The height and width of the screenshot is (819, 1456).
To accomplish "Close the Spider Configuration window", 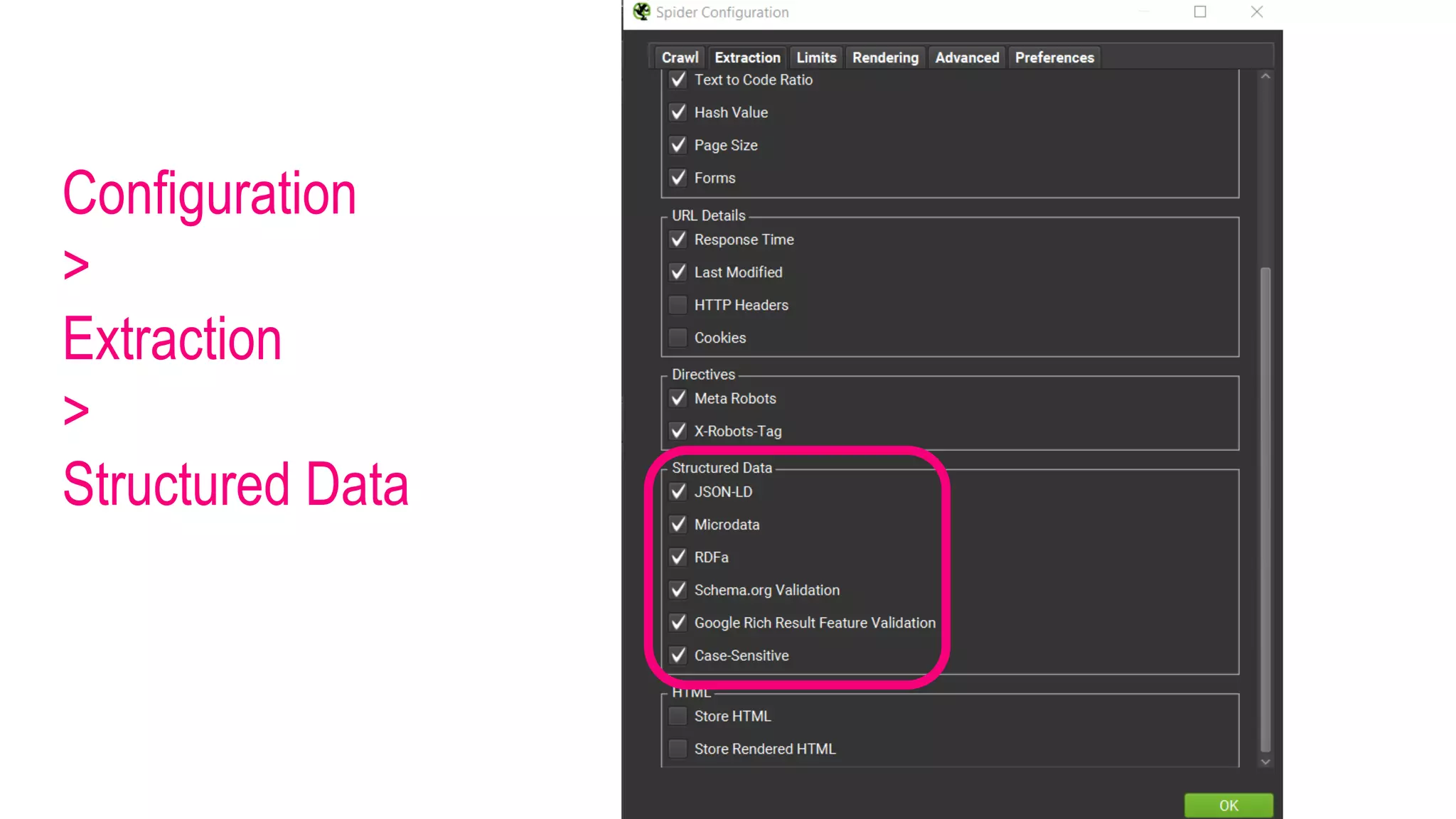I will 1257,11.
